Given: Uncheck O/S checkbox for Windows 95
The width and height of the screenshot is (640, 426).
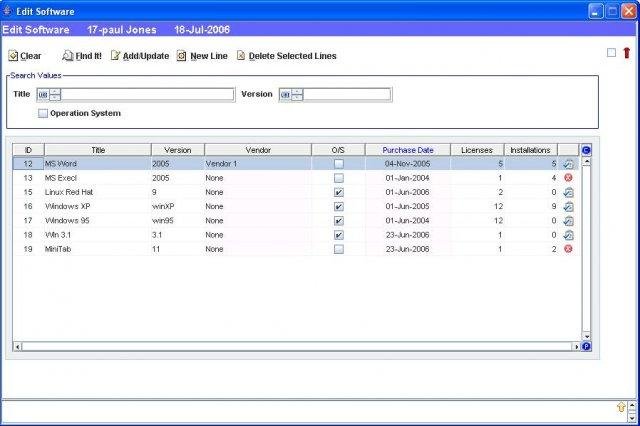Looking at the screenshot, I should click(x=339, y=221).
